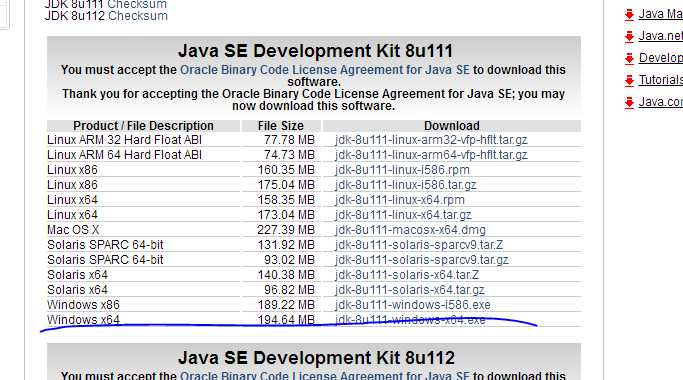Click the 131.92 MB file size cell
683x380 pixels.
(x=286, y=245)
